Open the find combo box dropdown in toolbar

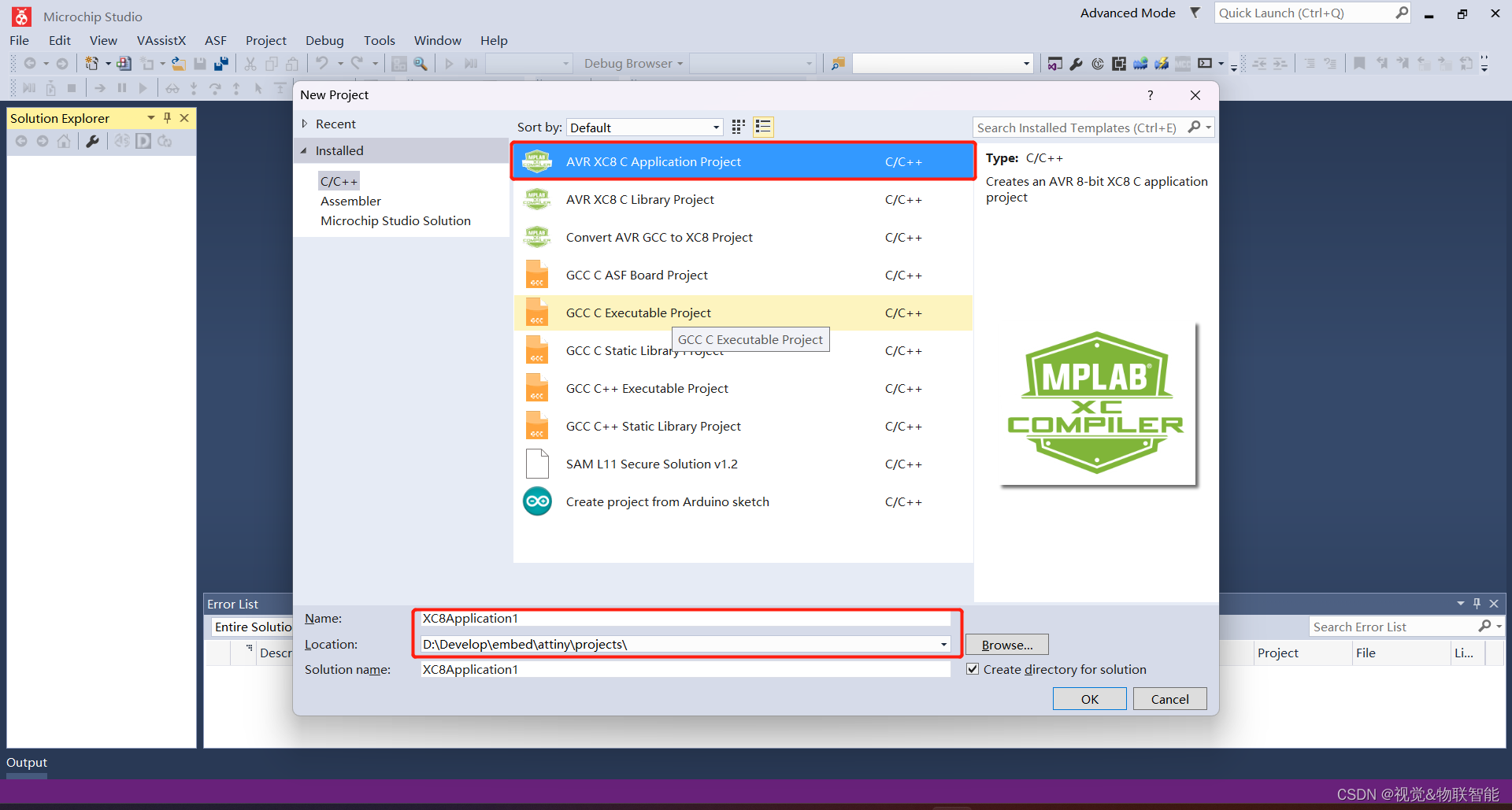tap(1026, 64)
